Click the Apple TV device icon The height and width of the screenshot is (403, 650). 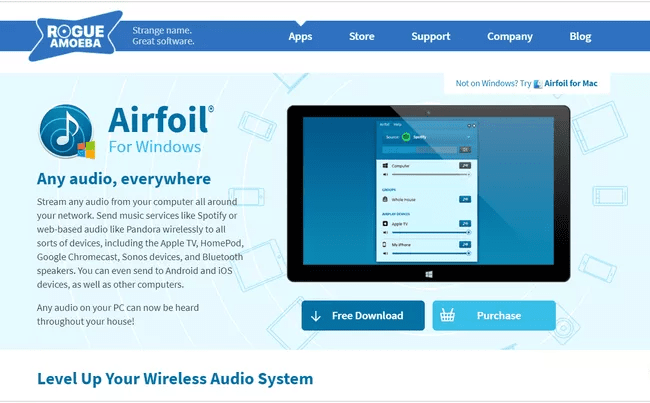point(386,225)
